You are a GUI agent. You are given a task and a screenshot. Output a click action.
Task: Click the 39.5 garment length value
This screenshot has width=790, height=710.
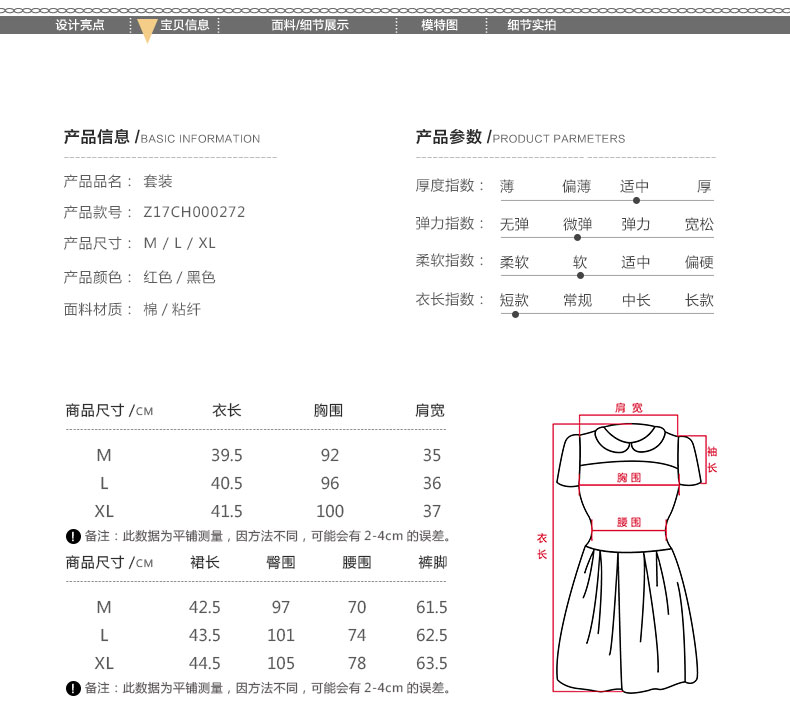[227, 455]
